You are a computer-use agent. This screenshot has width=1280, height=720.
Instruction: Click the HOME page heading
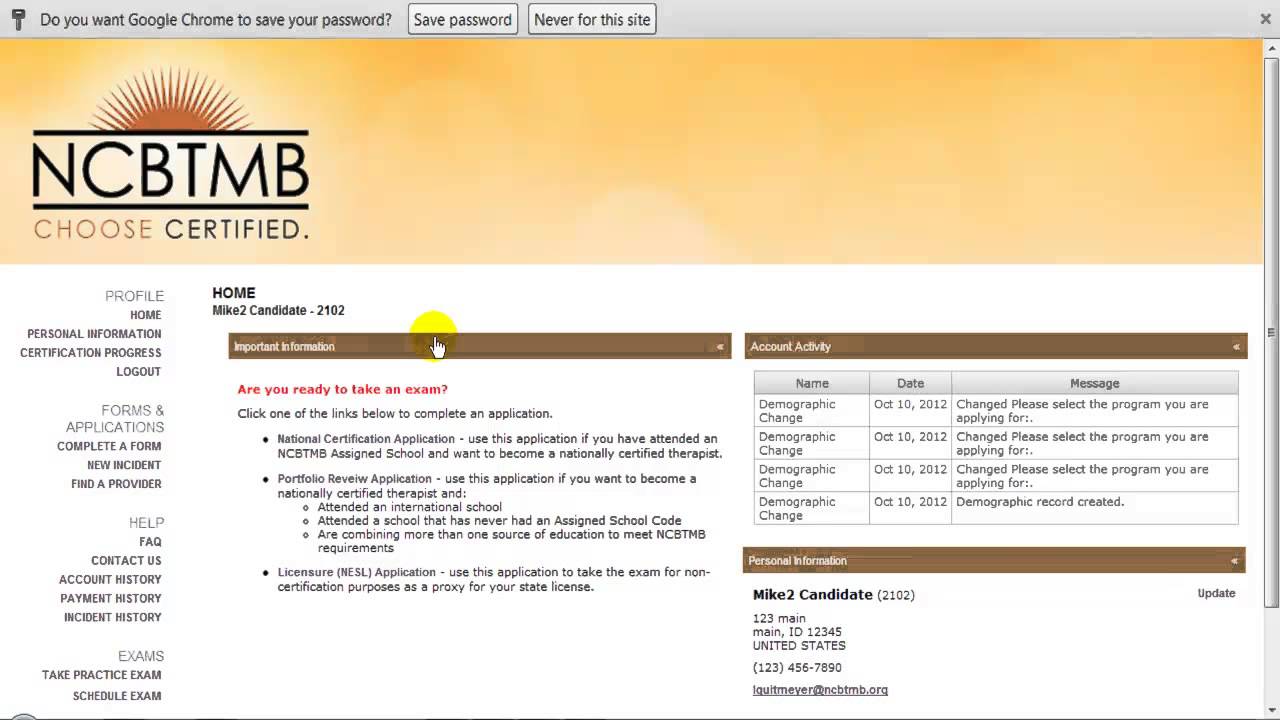click(x=233, y=293)
